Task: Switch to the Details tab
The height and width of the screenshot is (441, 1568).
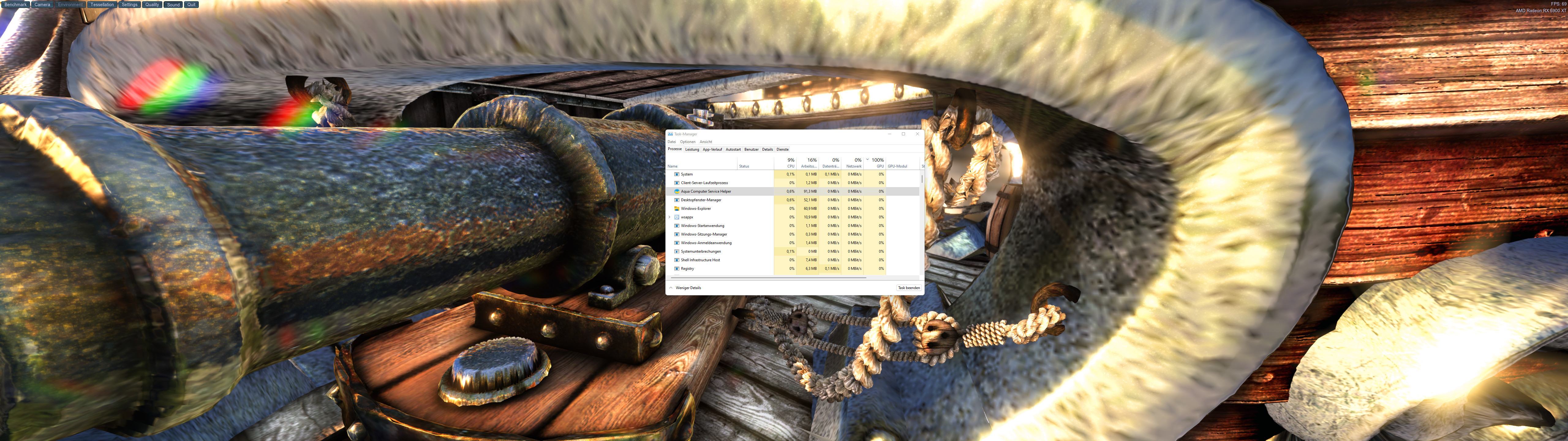Action: pos(767,149)
